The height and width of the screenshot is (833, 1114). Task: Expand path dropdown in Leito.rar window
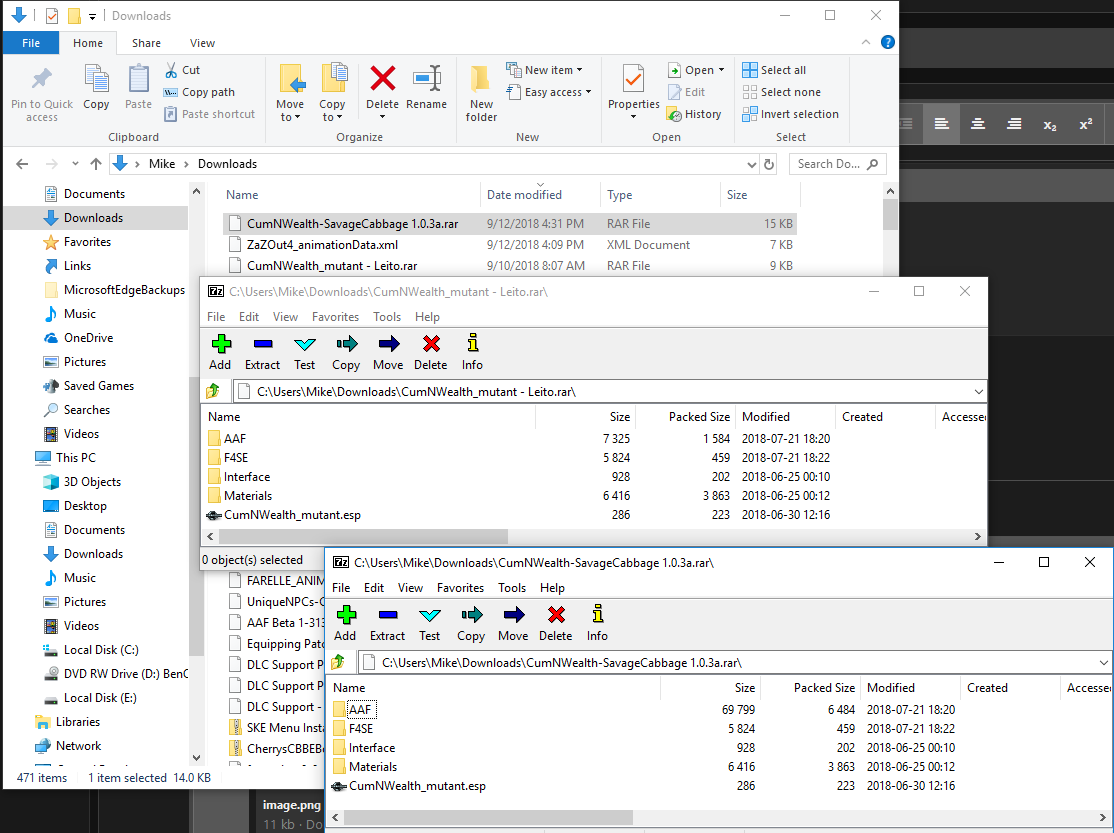pyautogui.click(x=978, y=392)
